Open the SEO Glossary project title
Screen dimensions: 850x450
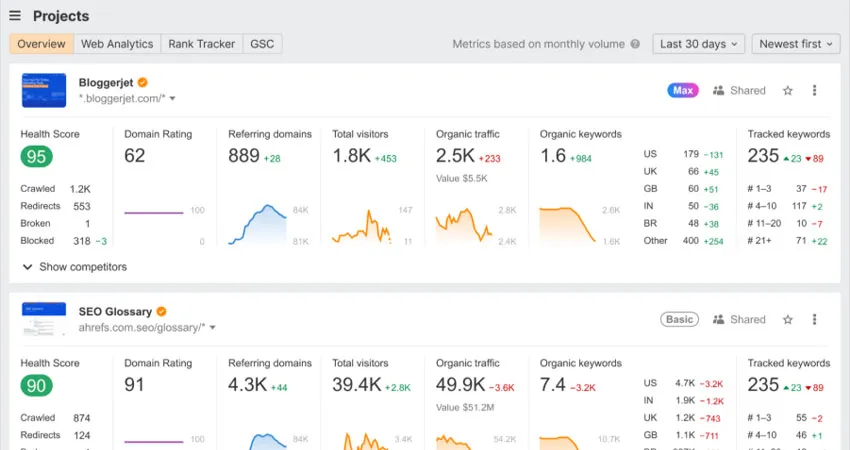tap(115, 312)
